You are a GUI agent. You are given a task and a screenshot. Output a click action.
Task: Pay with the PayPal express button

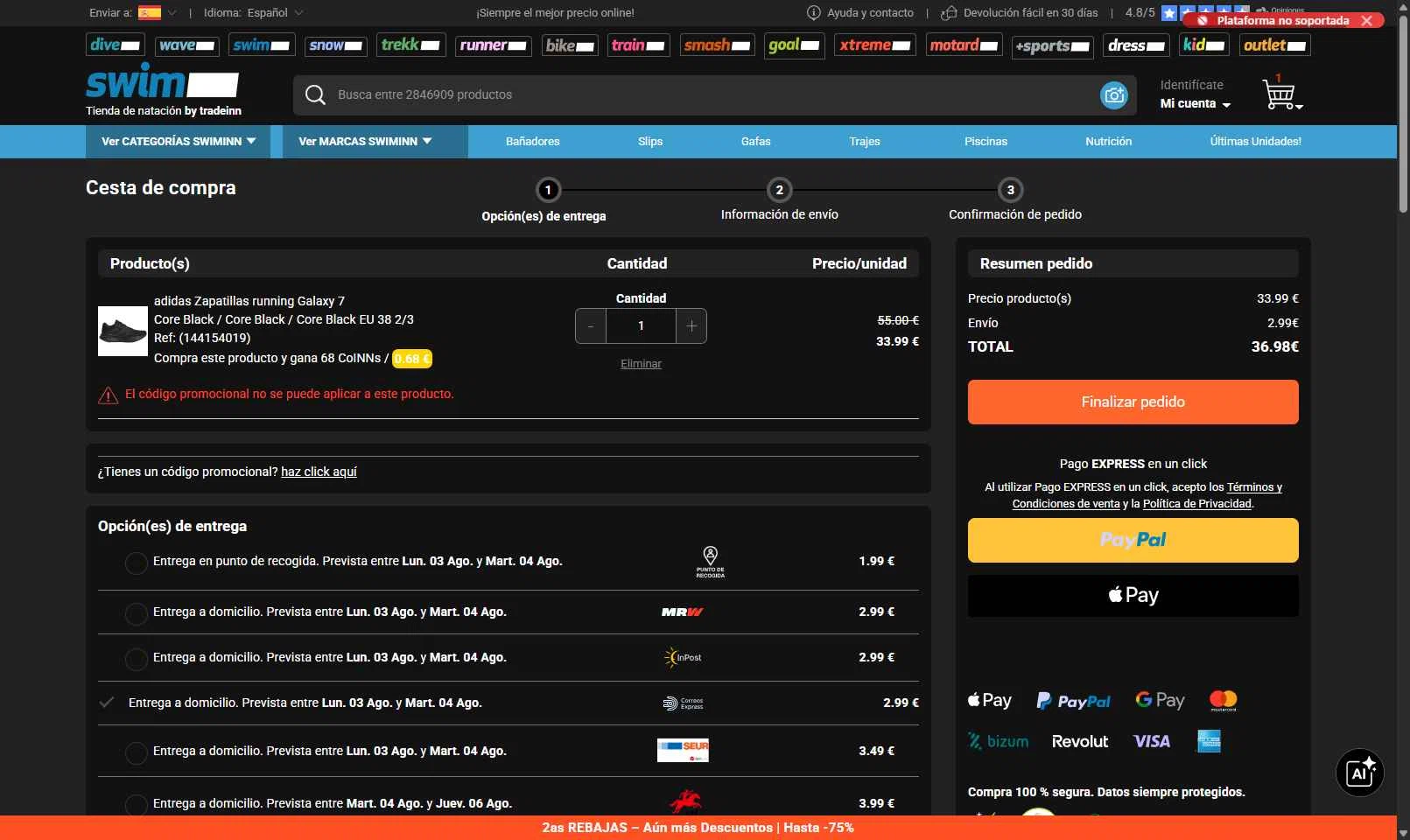click(x=1133, y=540)
